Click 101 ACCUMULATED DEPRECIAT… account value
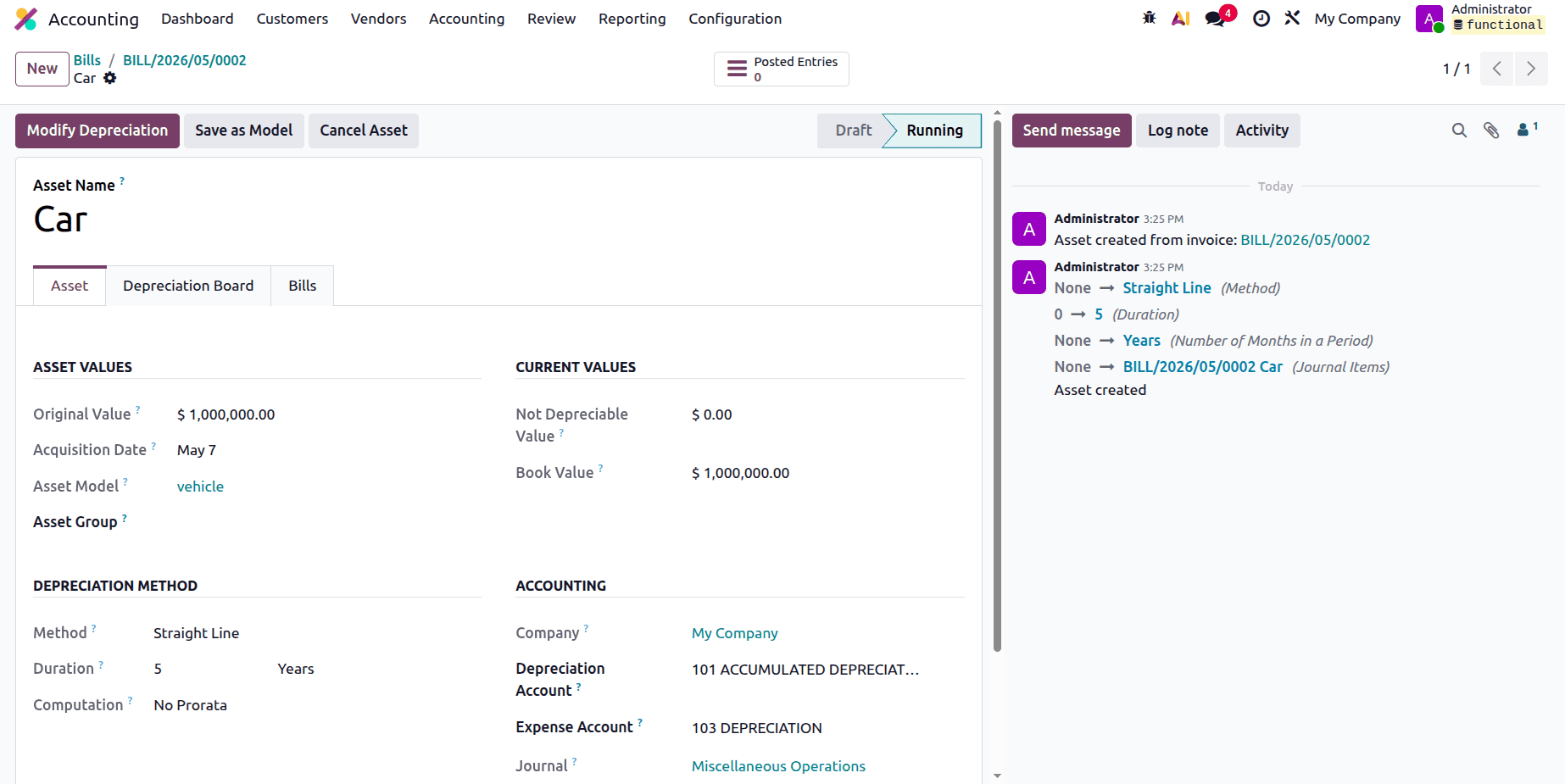The width and height of the screenshot is (1565, 784). [805, 670]
